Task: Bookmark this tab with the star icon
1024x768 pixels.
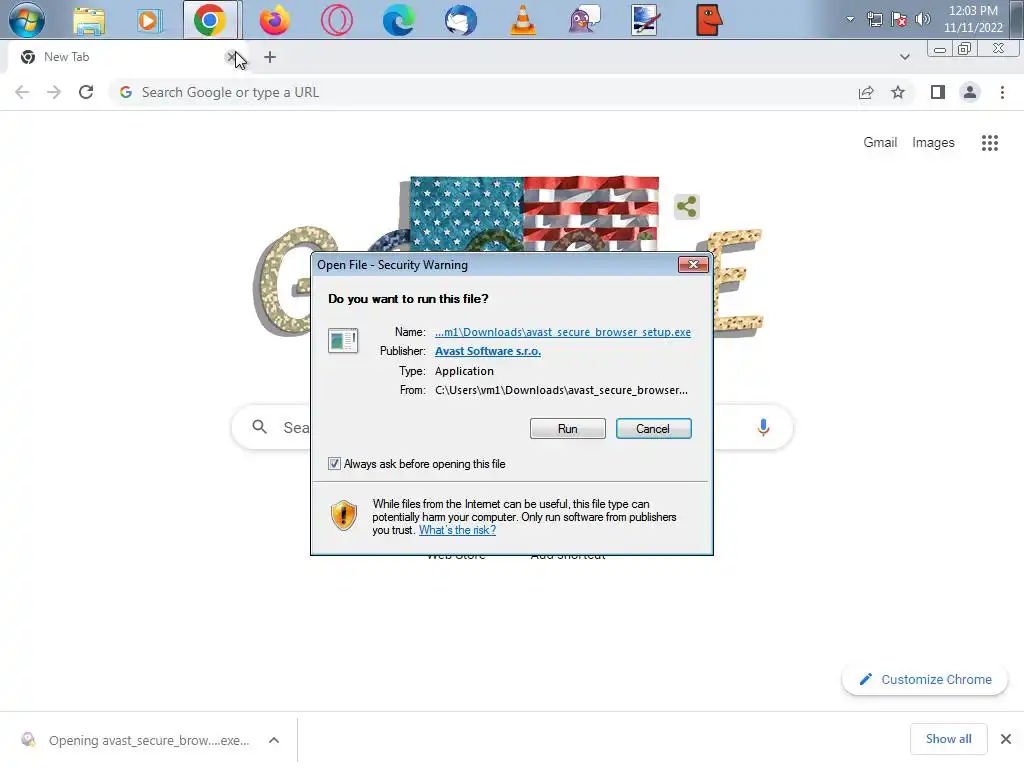Action: [x=898, y=92]
